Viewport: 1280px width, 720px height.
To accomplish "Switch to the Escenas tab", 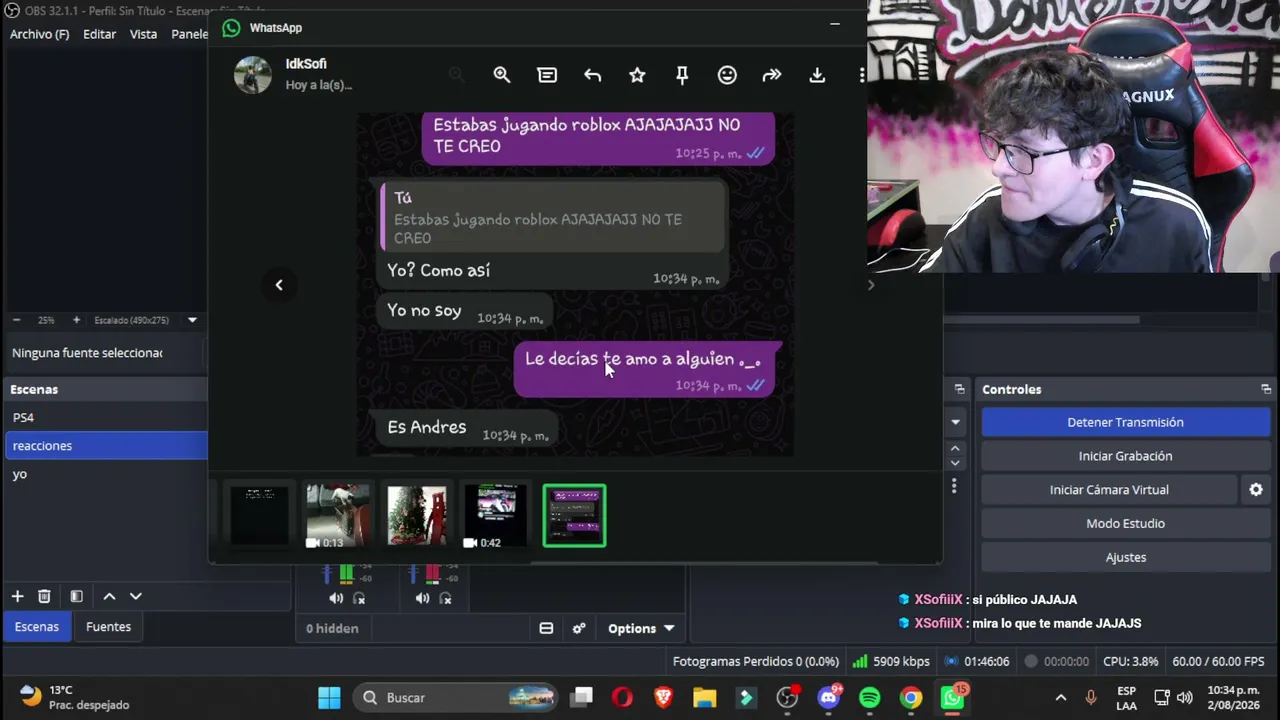I will 36,627.
